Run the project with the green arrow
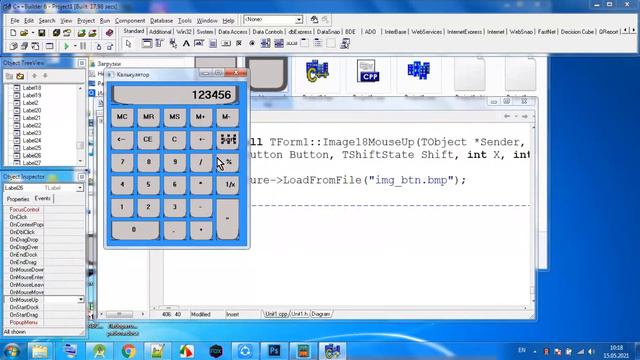 [x=66, y=46]
